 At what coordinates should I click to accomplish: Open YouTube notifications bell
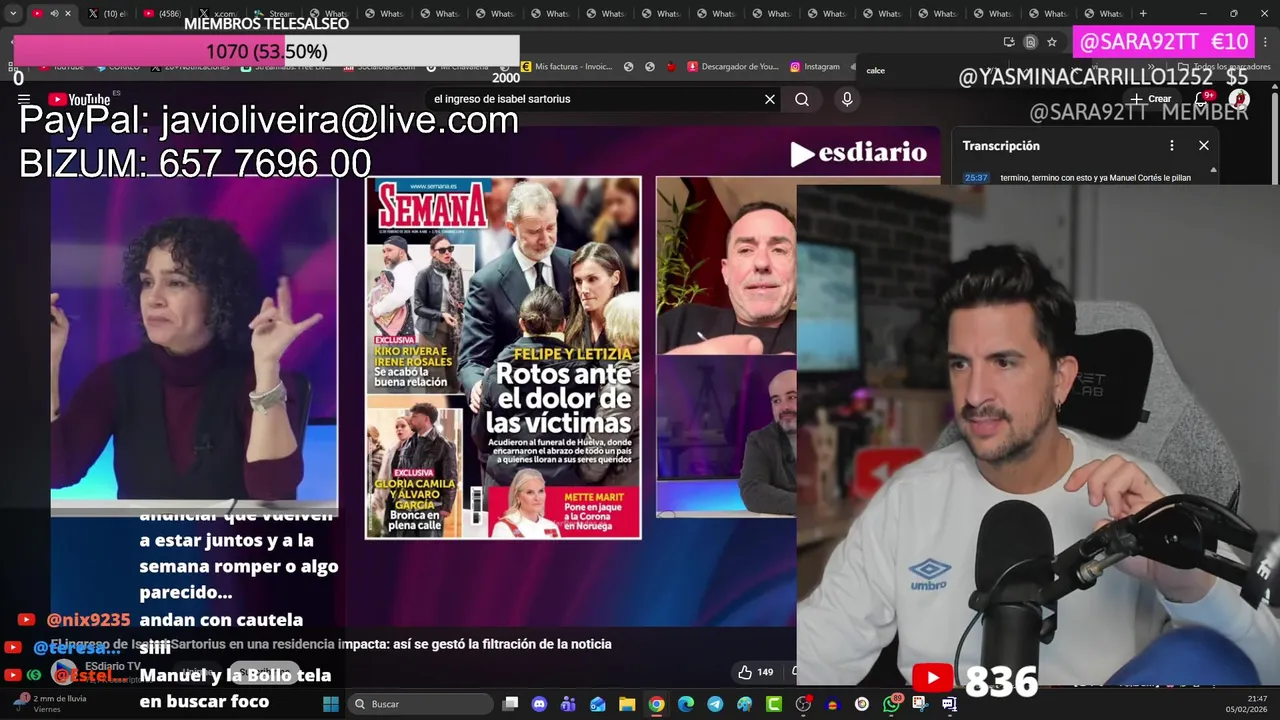[x=1203, y=99]
